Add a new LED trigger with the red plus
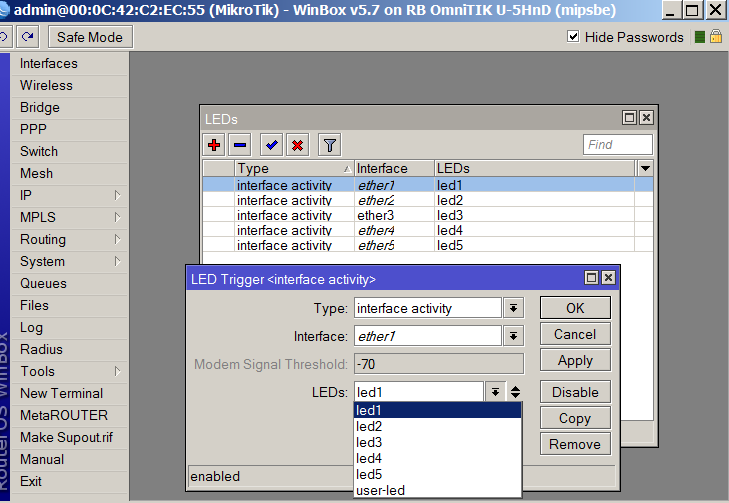Viewport: 729px width, 503px height. point(214,145)
